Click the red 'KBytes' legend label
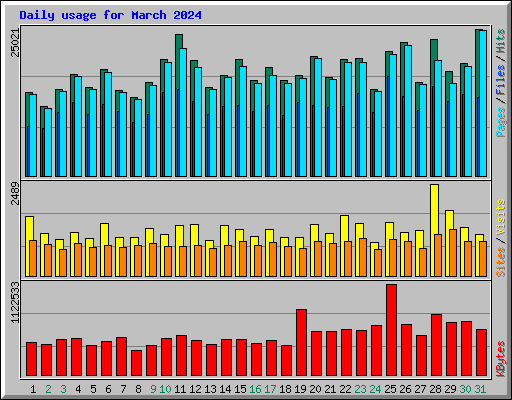Screen dimensions: 512x400 click(501, 359)
